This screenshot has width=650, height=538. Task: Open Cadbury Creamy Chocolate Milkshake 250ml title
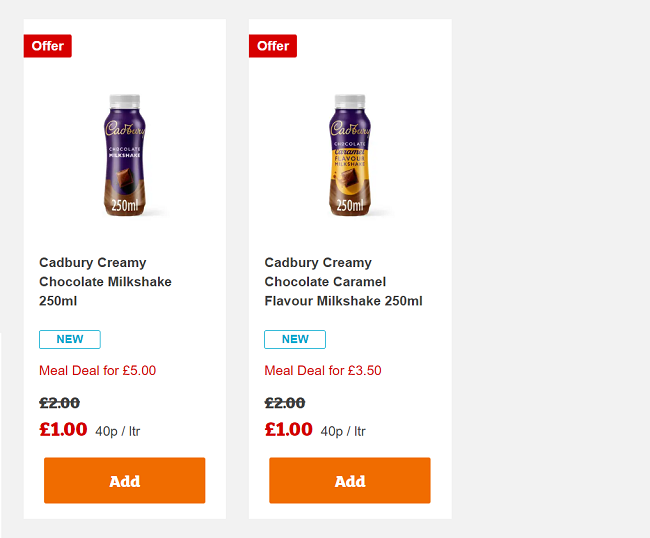tap(105, 282)
